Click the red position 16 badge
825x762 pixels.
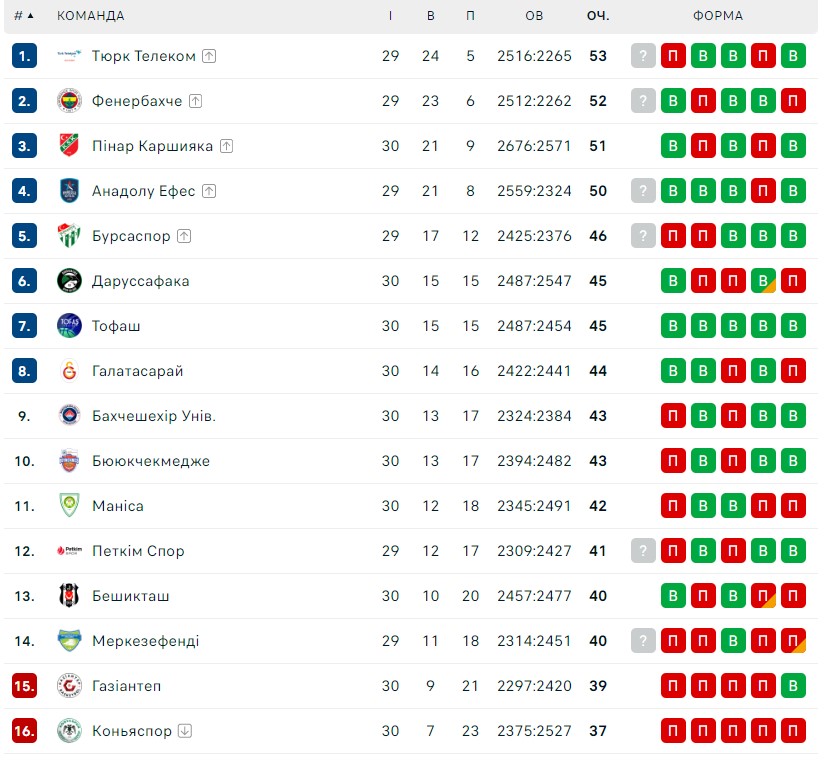pyautogui.click(x=24, y=731)
